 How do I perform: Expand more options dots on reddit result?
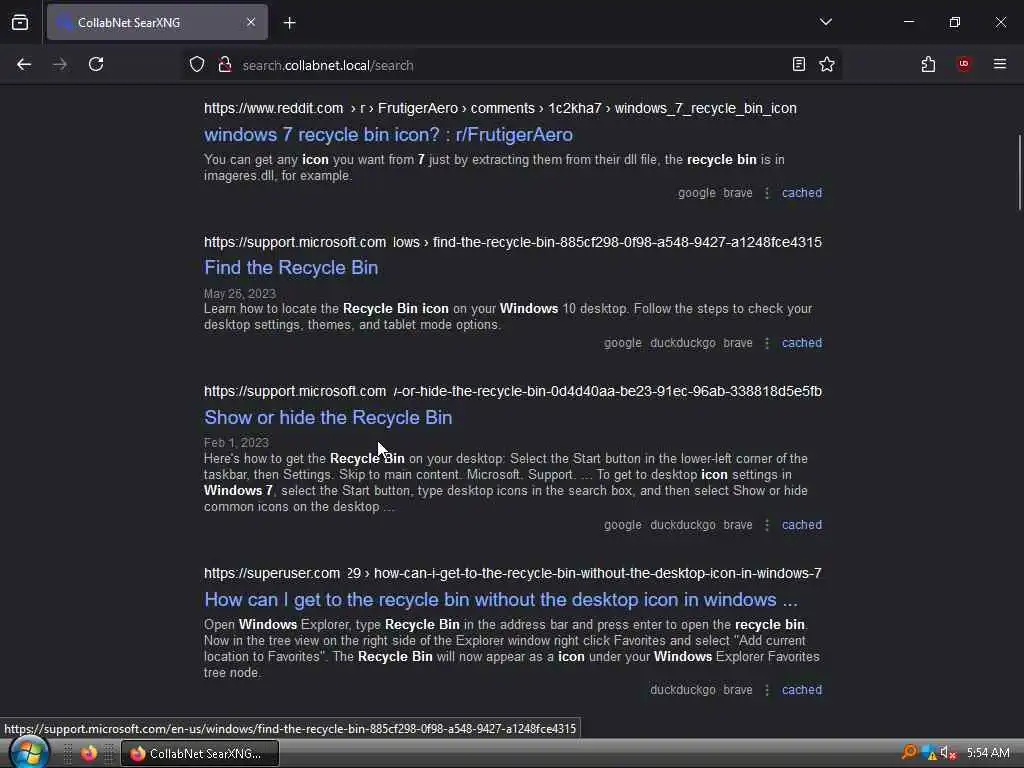(767, 193)
